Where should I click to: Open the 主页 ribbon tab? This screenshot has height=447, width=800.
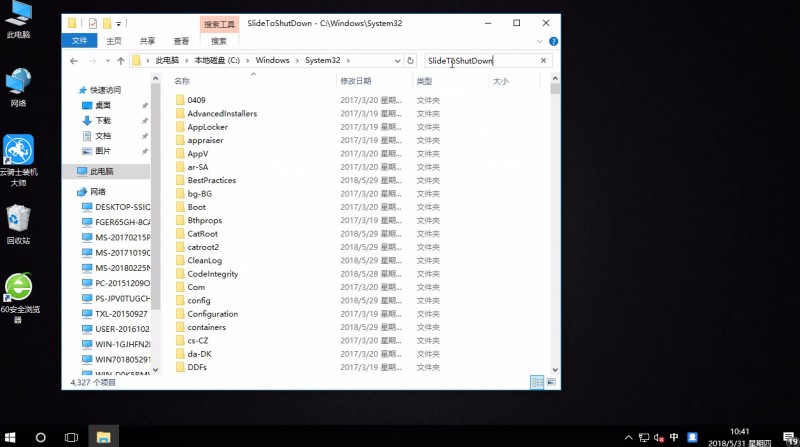click(114, 41)
